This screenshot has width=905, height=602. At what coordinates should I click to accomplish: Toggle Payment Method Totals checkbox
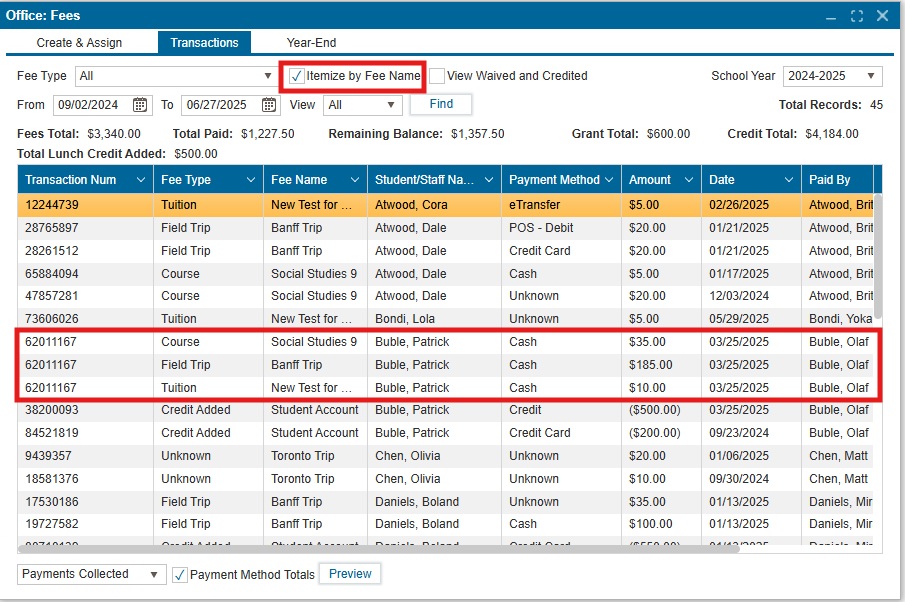180,575
